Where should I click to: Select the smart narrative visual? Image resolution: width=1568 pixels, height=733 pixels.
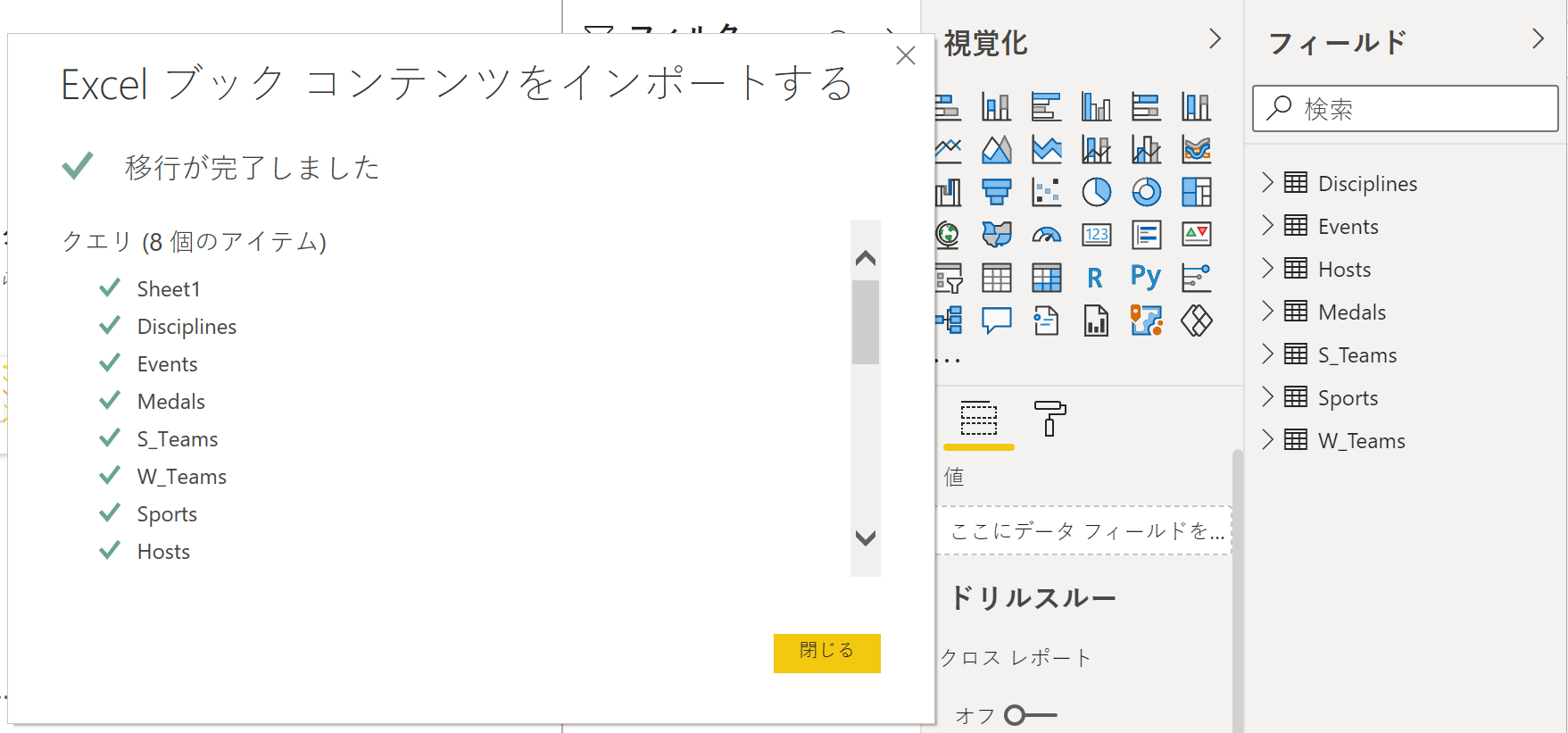[1047, 321]
